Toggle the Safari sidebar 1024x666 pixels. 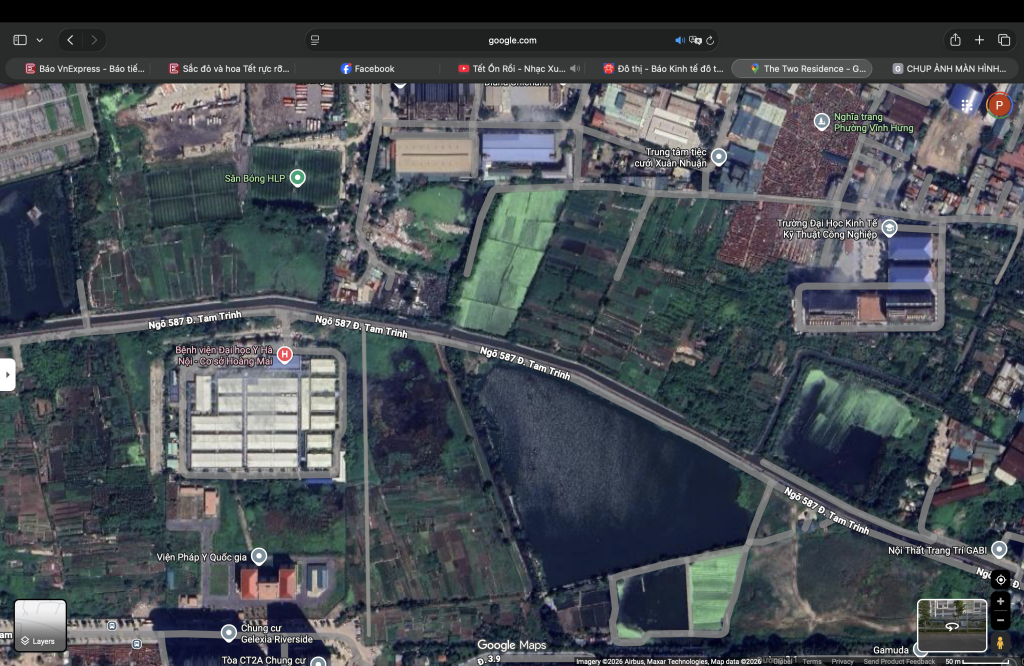[20, 40]
